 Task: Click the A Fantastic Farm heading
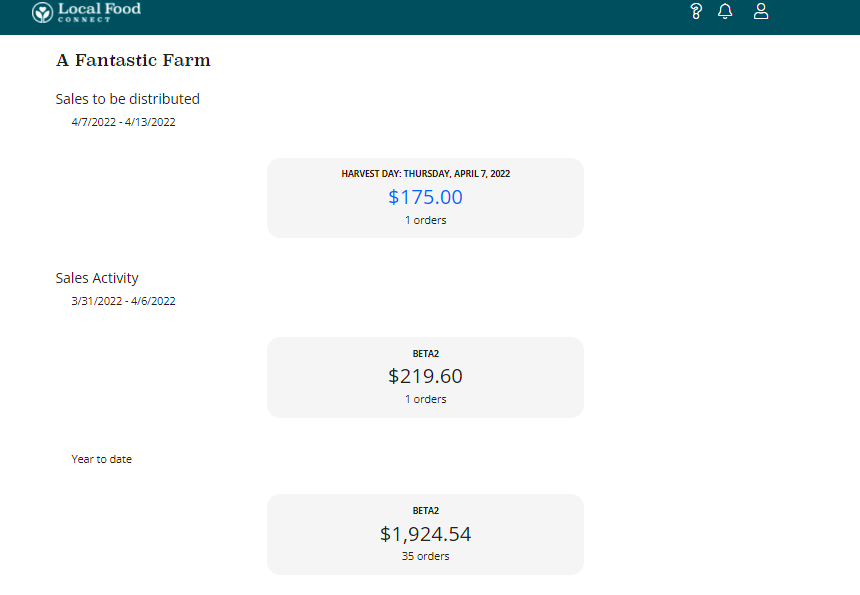(133, 61)
